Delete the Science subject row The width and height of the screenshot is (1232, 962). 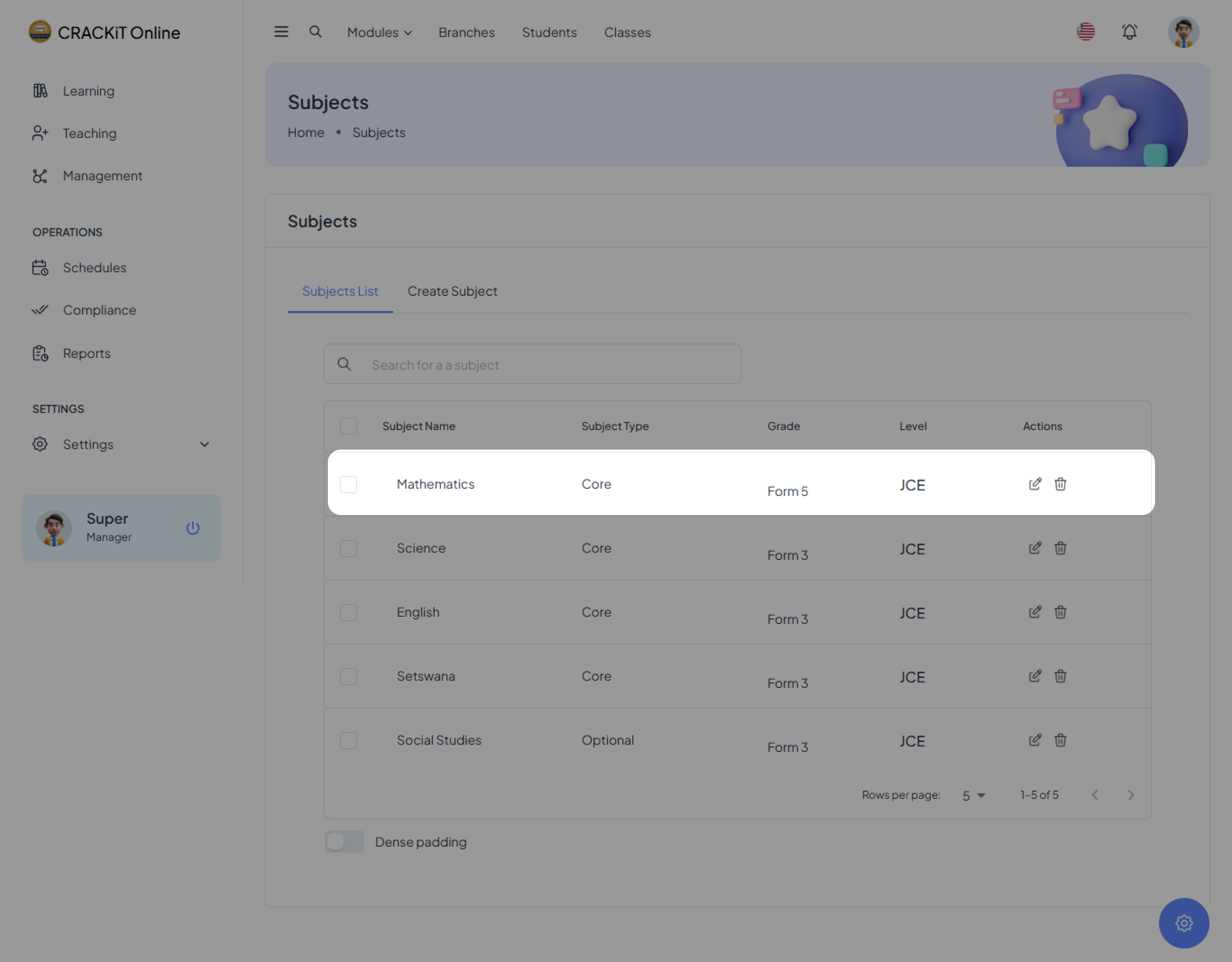pos(1060,548)
